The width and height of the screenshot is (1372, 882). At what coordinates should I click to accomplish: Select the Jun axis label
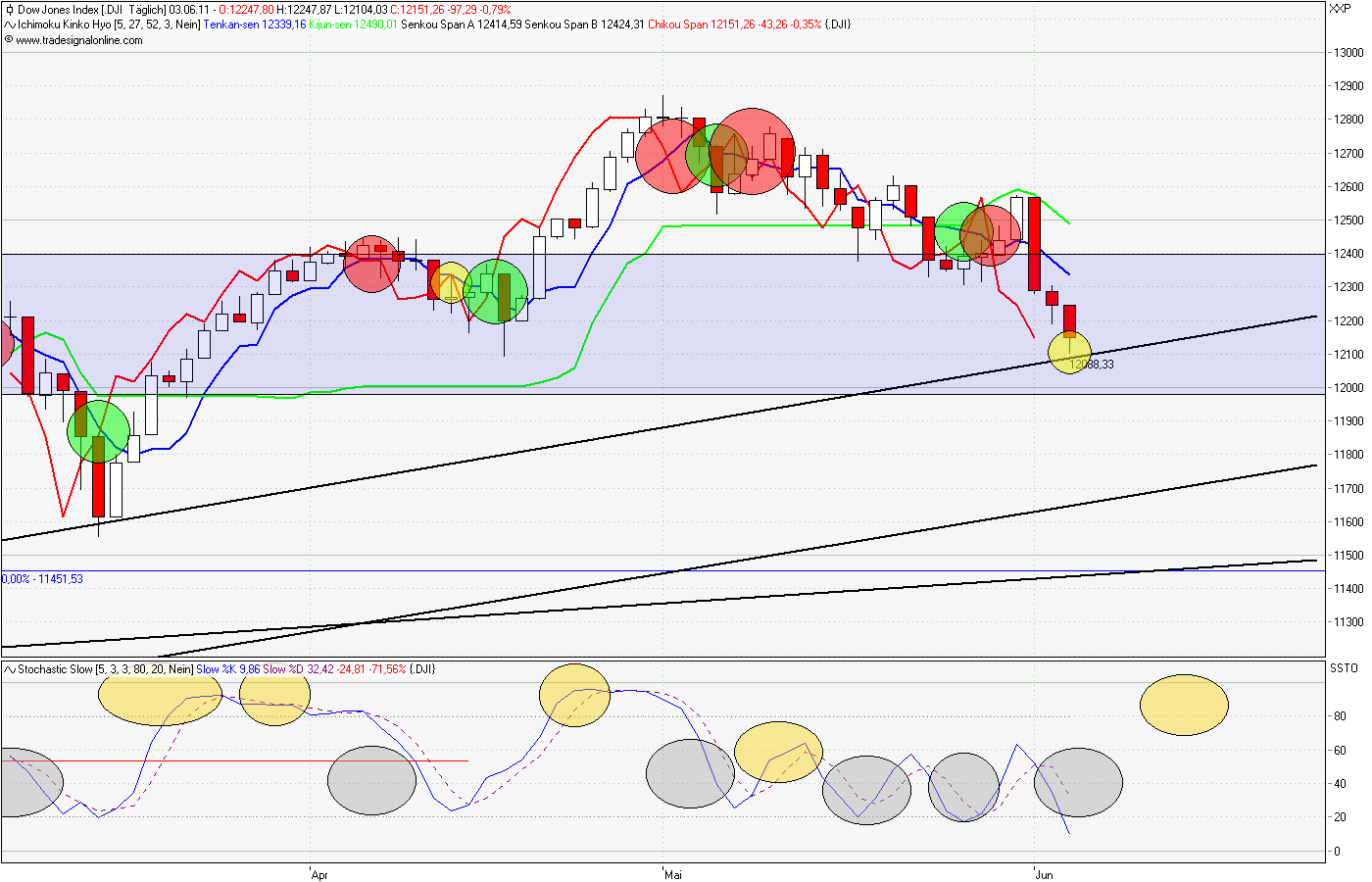tap(1042, 875)
